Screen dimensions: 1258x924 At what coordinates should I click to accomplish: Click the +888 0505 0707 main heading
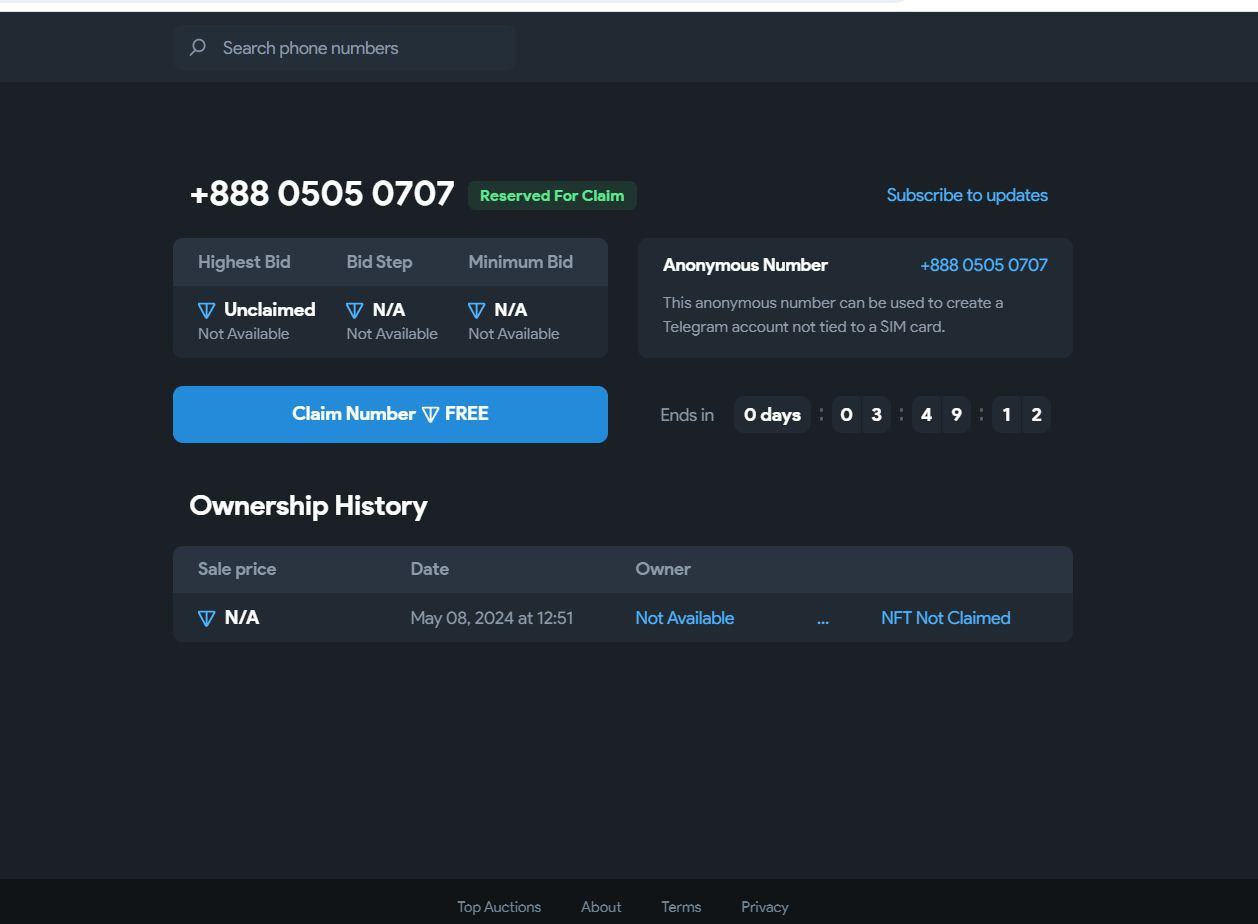(x=322, y=194)
